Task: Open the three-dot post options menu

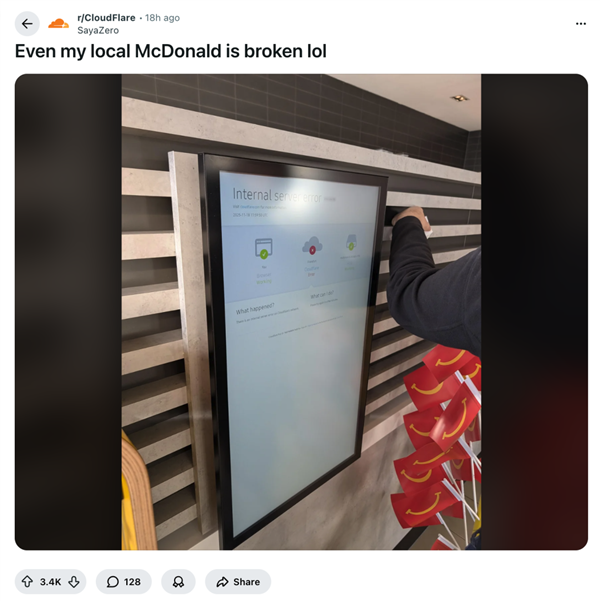Action: pyautogui.click(x=581, y=24)
